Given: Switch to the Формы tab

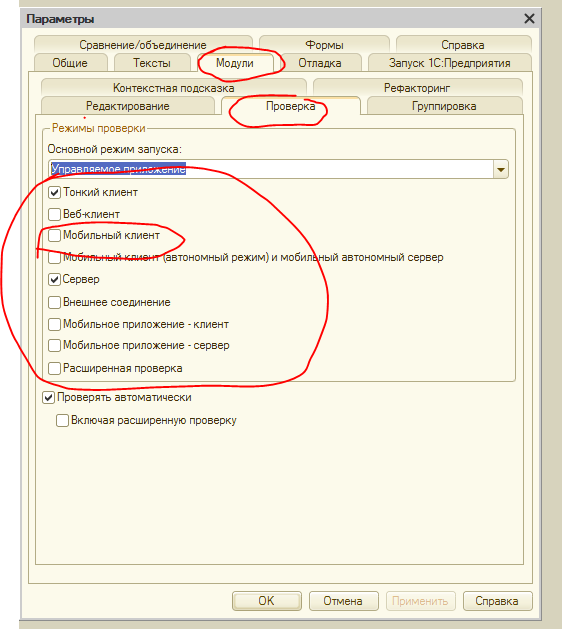Looking at the screenshot, I should tap(324, 44).
